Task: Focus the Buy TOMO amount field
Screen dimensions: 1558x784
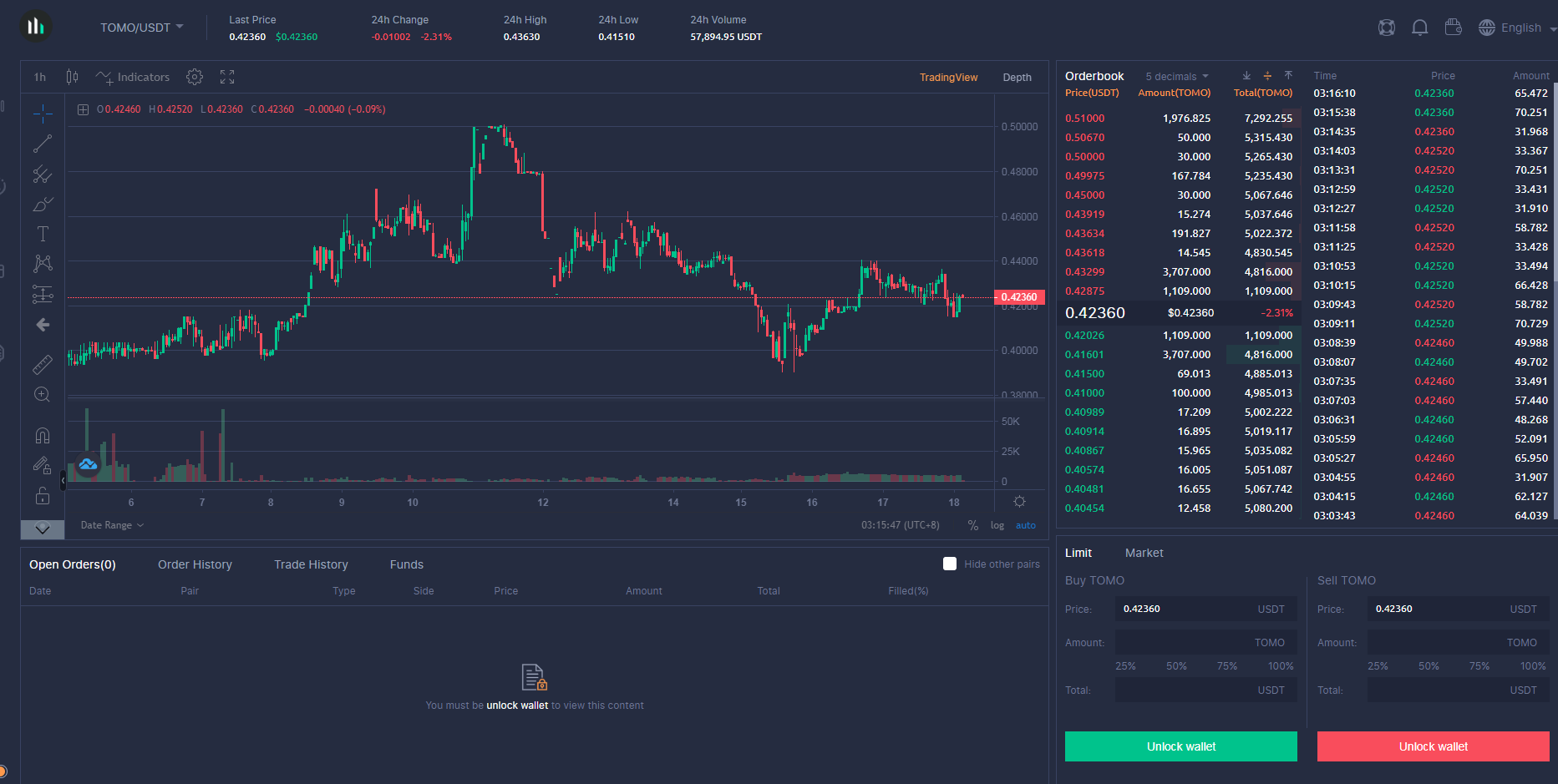Action: click(1205, 642)
